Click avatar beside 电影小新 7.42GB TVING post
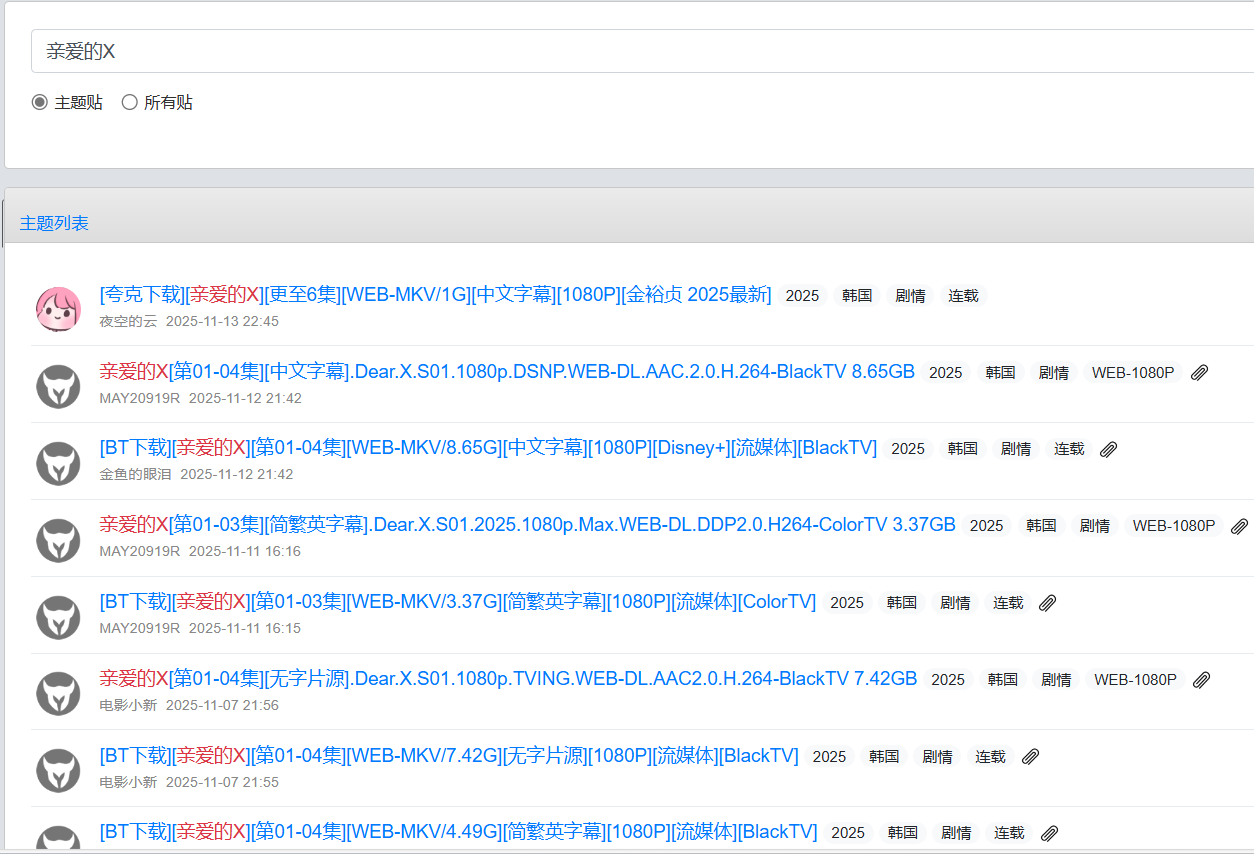This screenshot has width=1254, height=854. pos(58,693)
